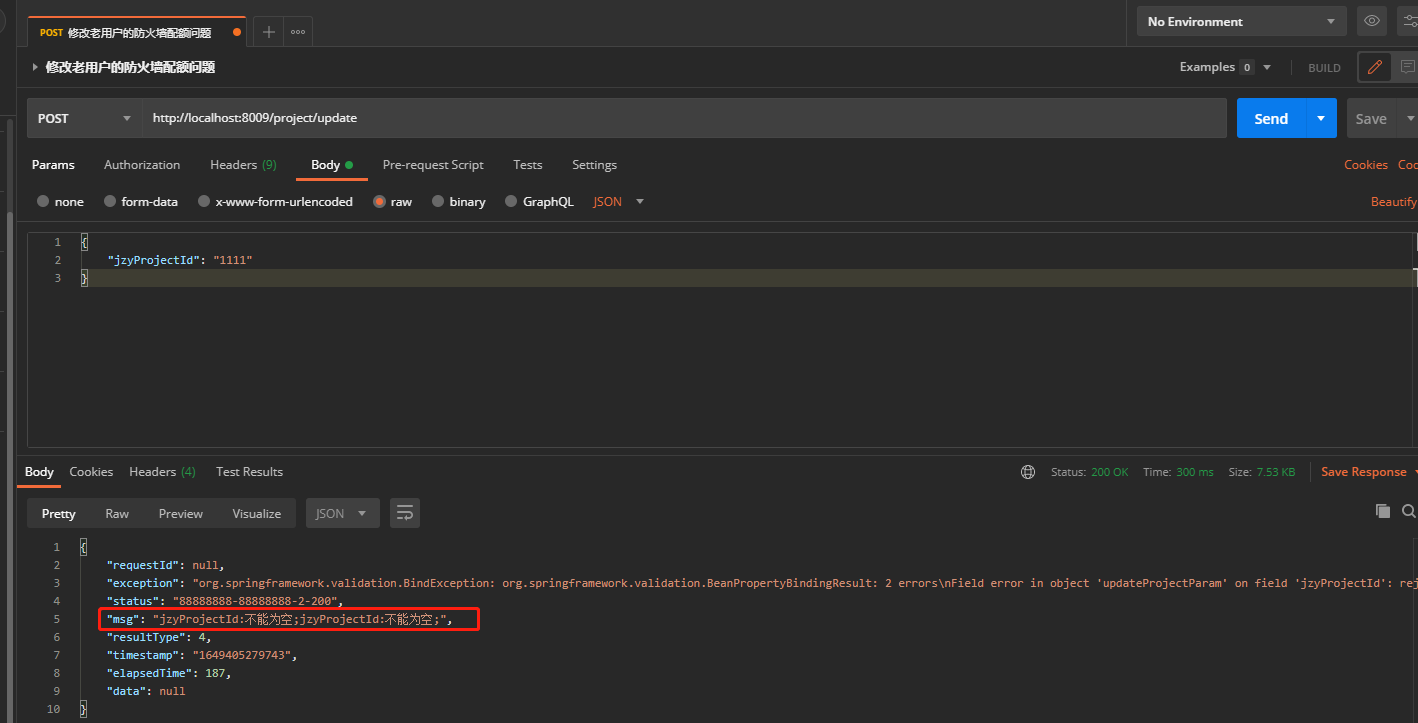Click the Time: 300 ms text

tap(1178, 472)
